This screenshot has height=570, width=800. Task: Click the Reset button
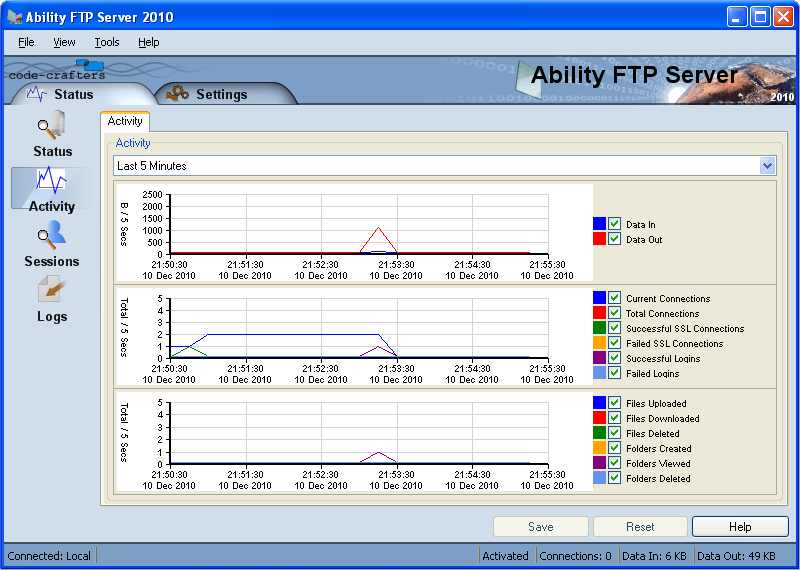(640, 527)
